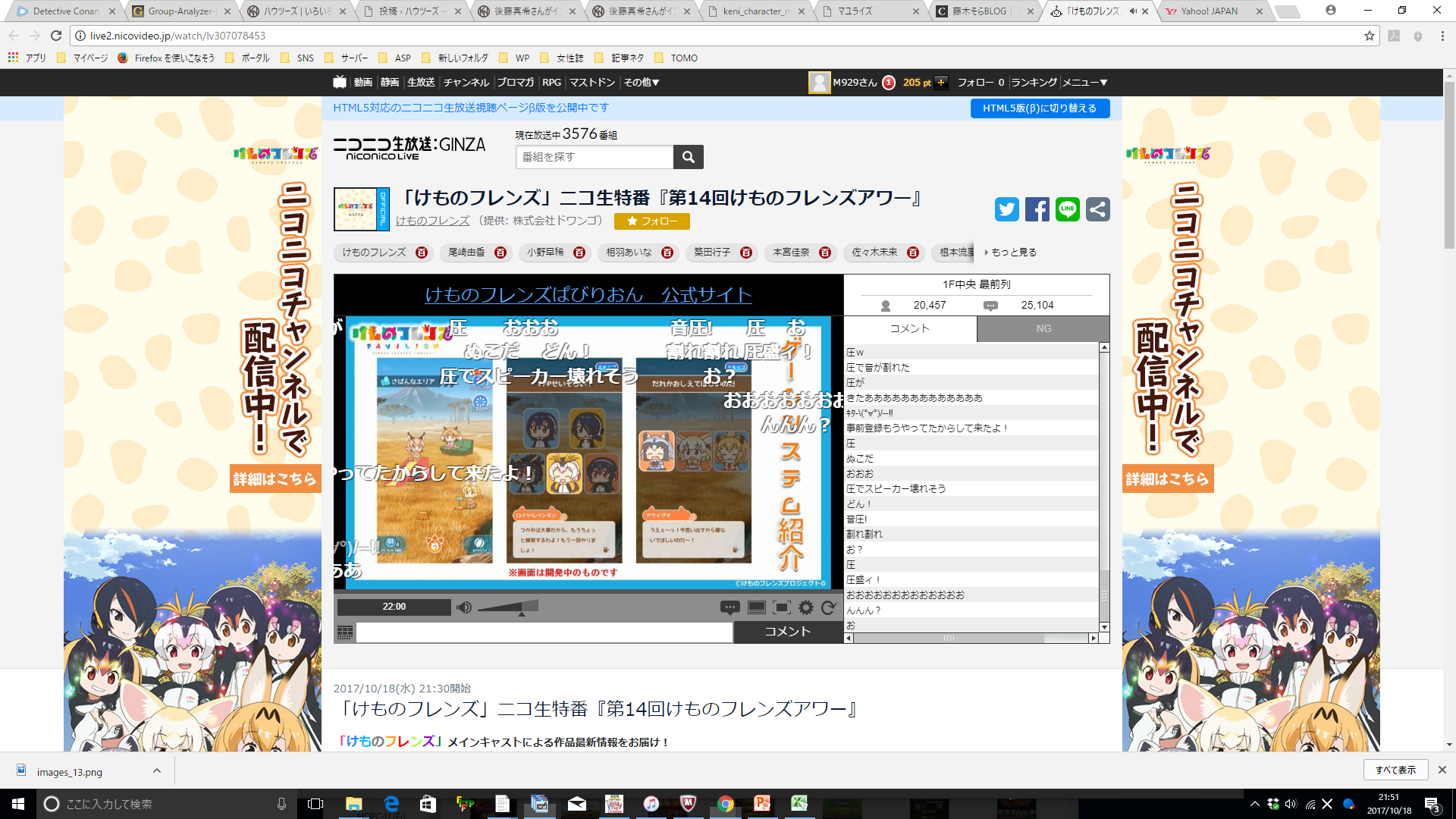Open the メニュー dropdown
1456x819 pixels.
click(x=1085, y=82)
